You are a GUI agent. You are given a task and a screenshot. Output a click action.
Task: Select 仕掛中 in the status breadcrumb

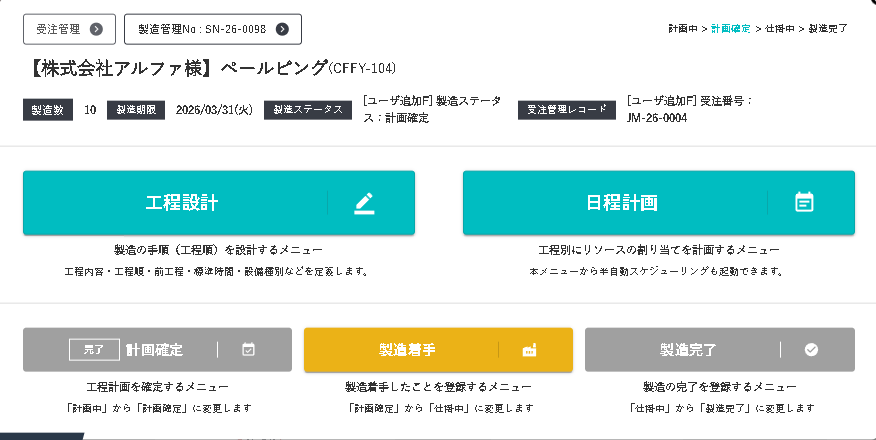779,28
